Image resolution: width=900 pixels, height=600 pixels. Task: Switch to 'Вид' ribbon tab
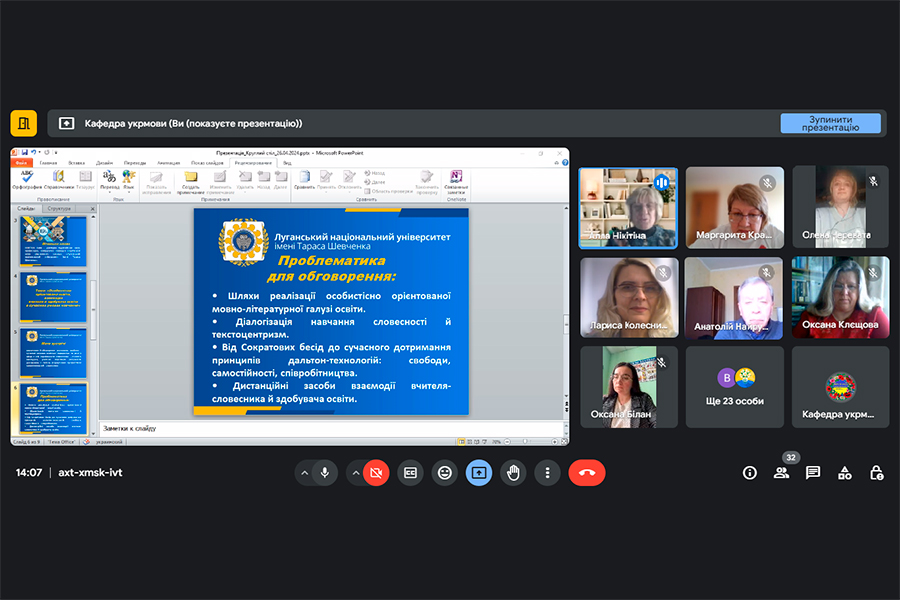pyautogui.click(x=288, y=163)
